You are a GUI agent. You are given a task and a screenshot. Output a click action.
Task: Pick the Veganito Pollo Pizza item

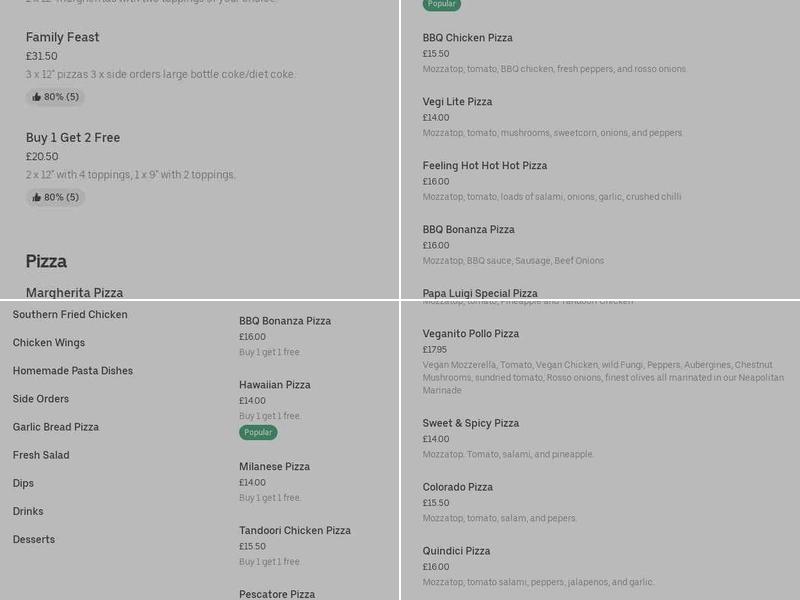[471, 333]
